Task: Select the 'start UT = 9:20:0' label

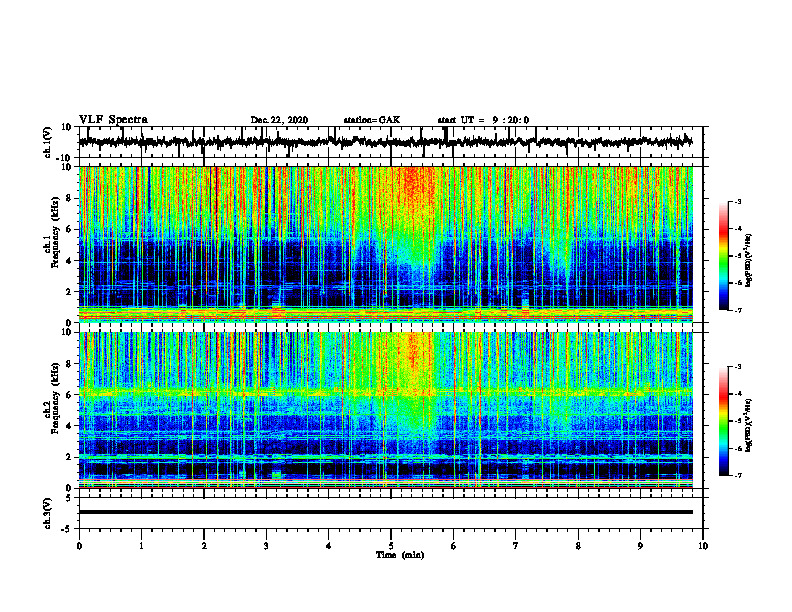Action: (x=483, y=120)
